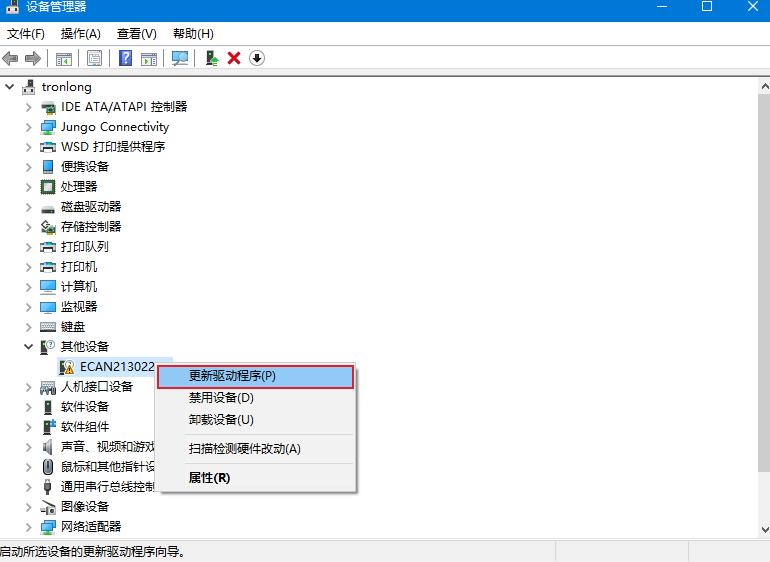
Task: Click the 图像设备 camera icon
Action: point(48,507)
